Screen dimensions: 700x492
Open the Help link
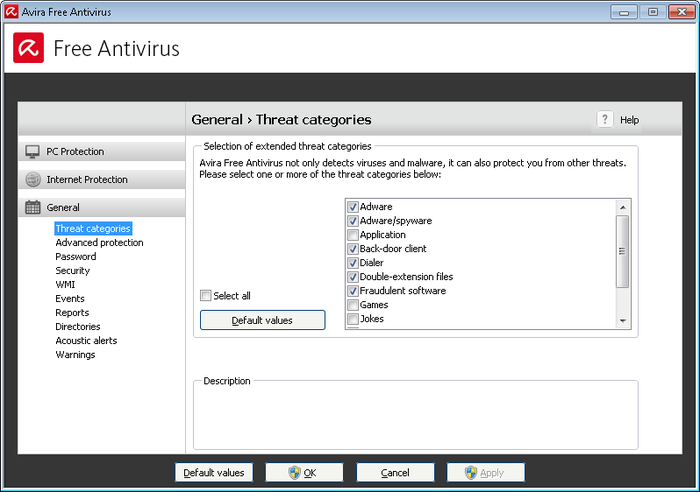(629, 120)
